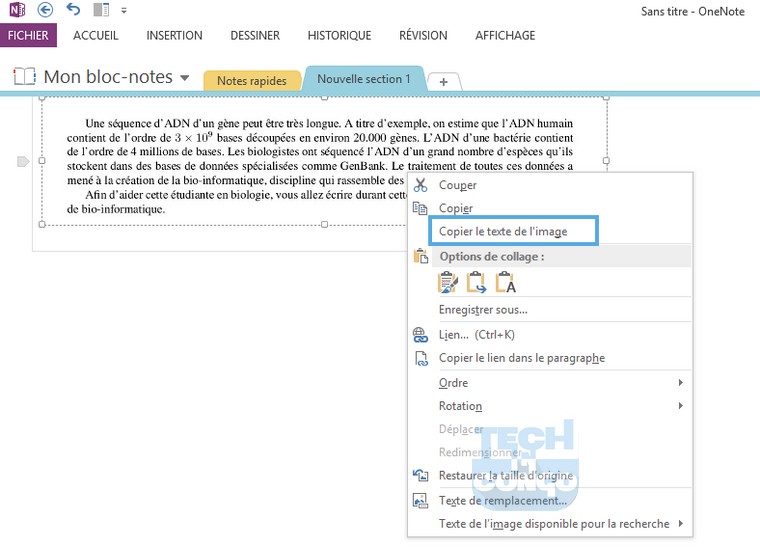Expand the Mon bloc-notes notebook dropdown

click(185, 78)
